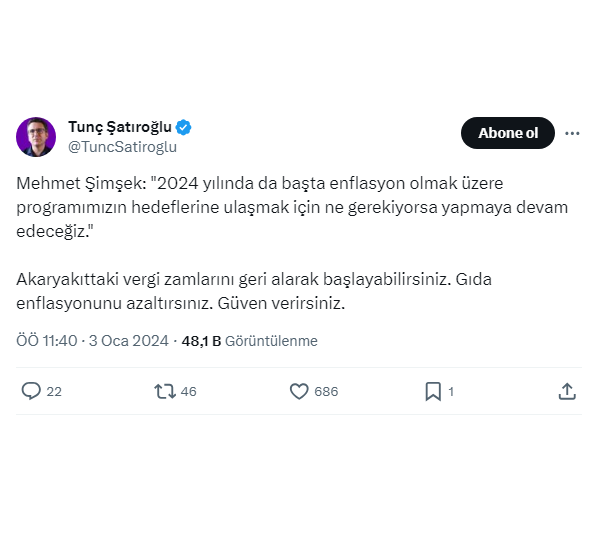The width and height of the screenshot is (609, 537).
Task: Click the ÖÖ 11:40 timestamp
Action: click(x=47, y=341)
